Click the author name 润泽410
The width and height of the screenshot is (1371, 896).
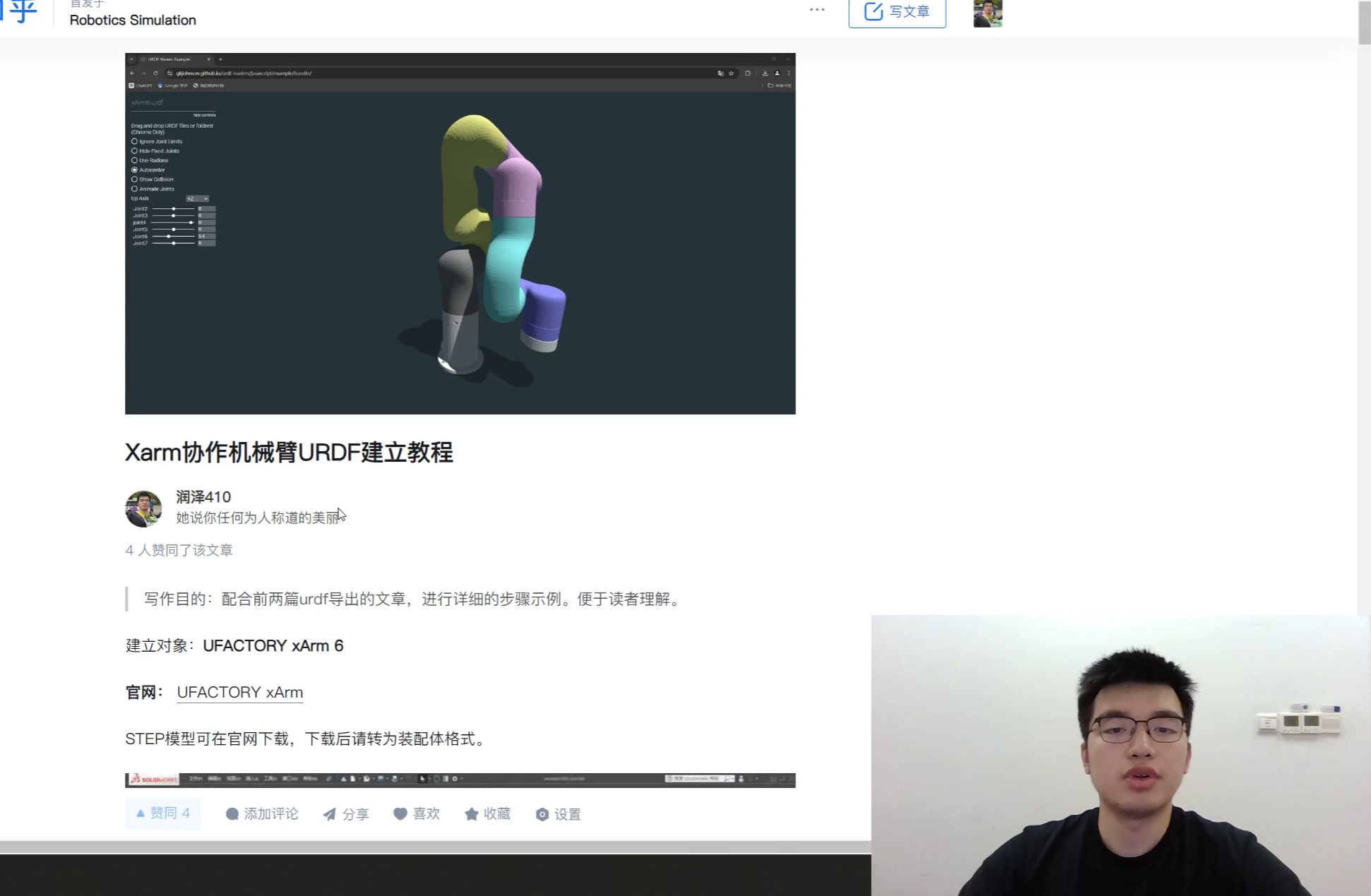203,496
